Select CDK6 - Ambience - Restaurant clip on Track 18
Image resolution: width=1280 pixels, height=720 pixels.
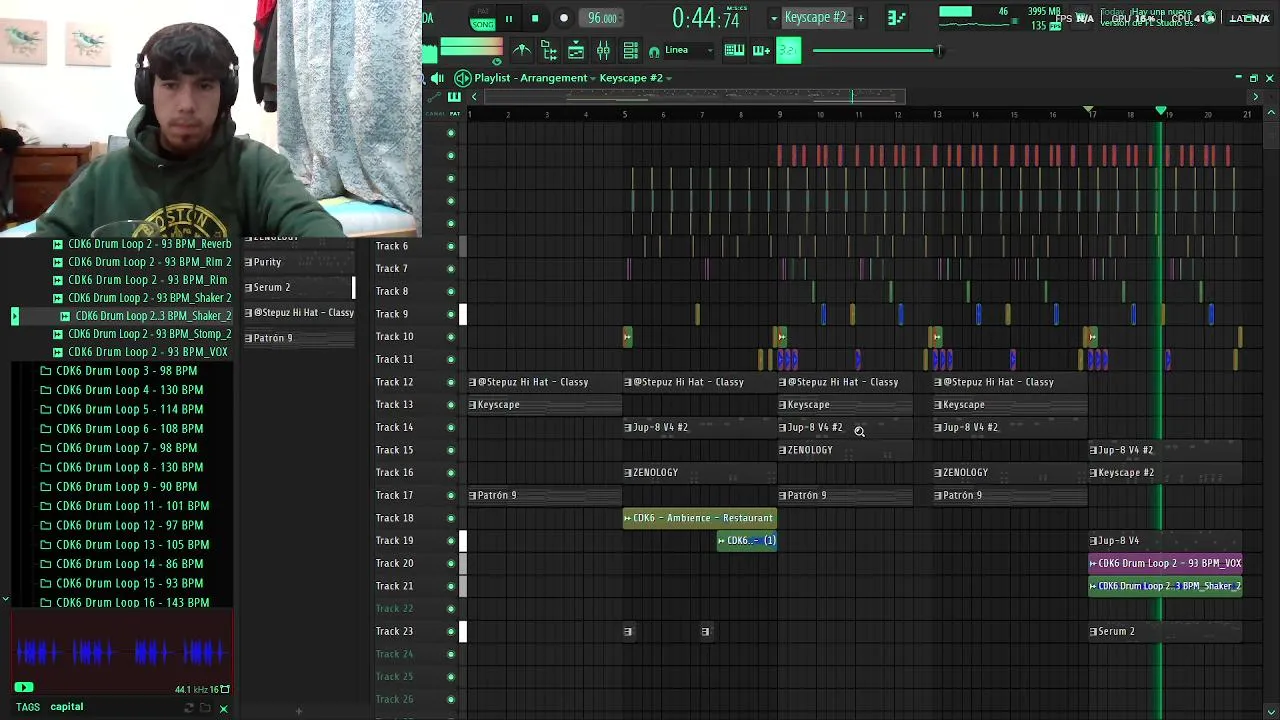700,518
